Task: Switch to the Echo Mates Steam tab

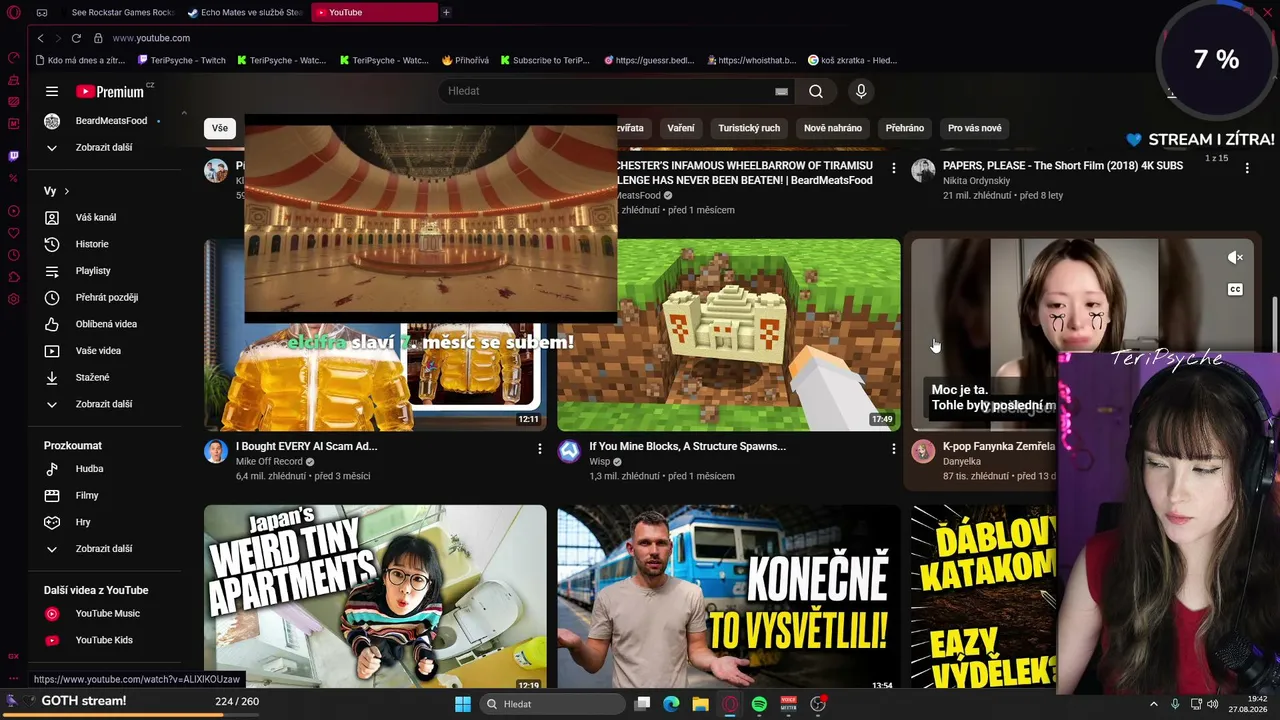Action: pyautogui.click(x=245, y=12)
